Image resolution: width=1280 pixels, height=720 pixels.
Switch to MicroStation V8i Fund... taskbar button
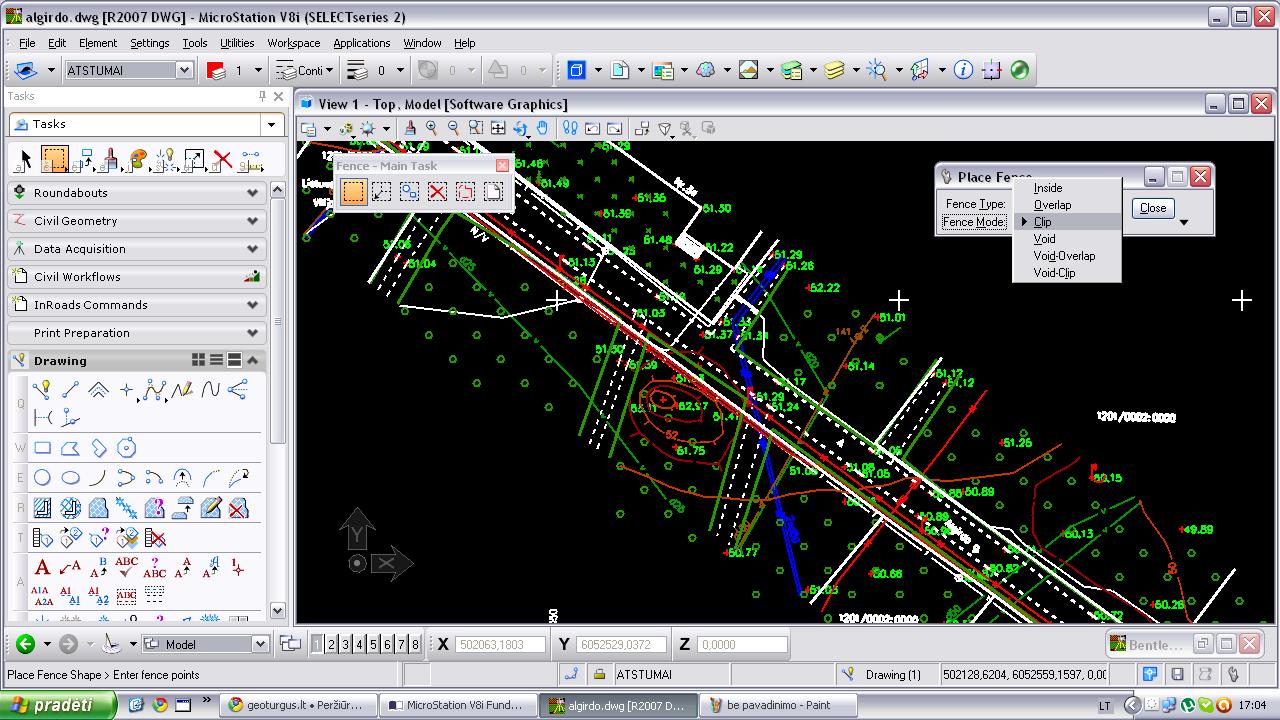pyautogui.click(x=456, y=705)
